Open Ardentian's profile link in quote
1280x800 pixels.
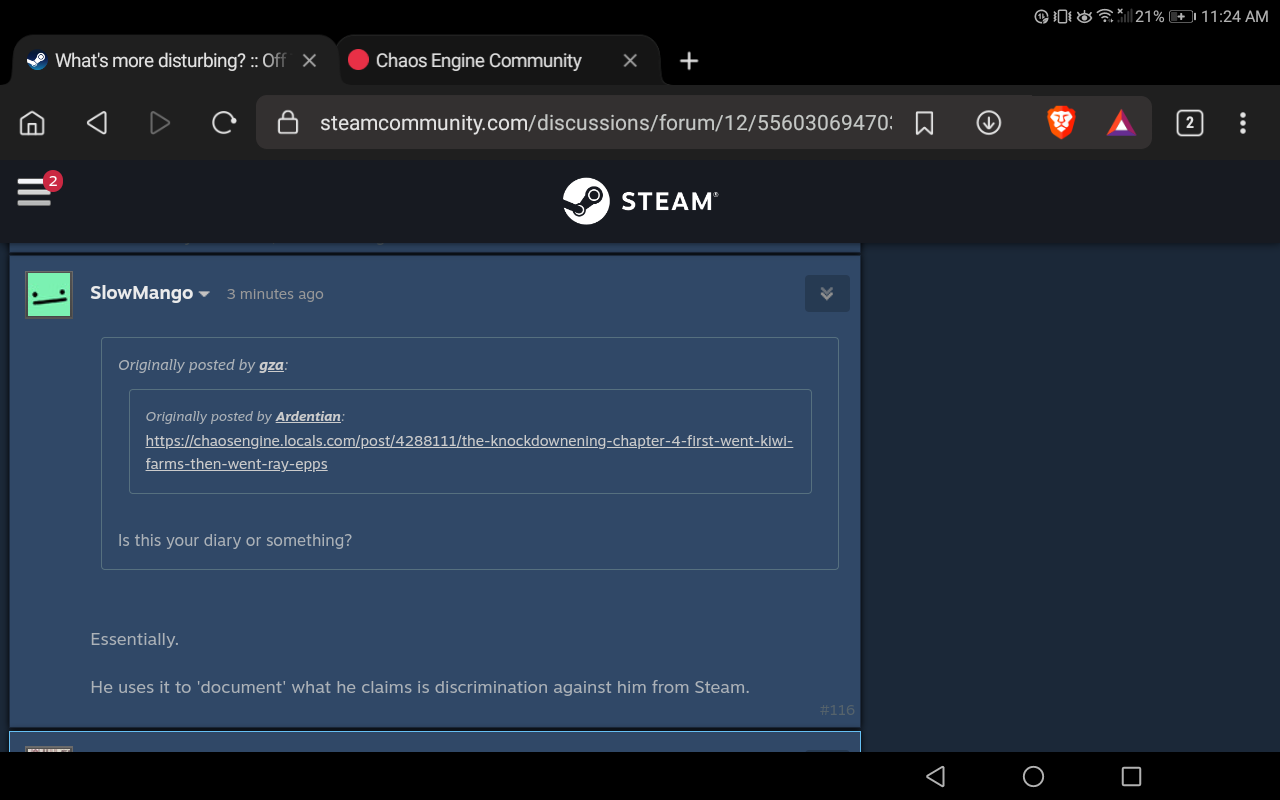tap(308, 416)
